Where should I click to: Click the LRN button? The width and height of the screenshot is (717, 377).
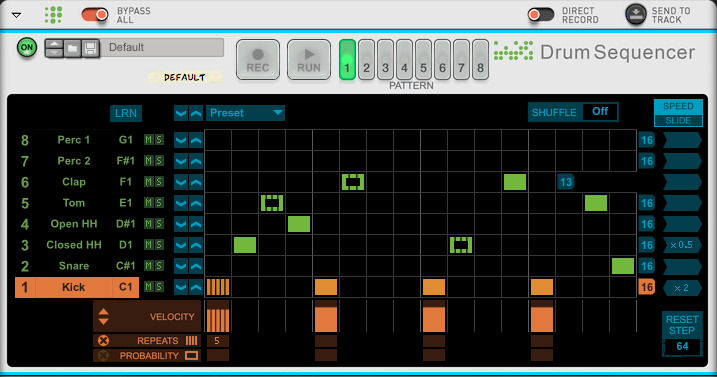tap(126, 113)
